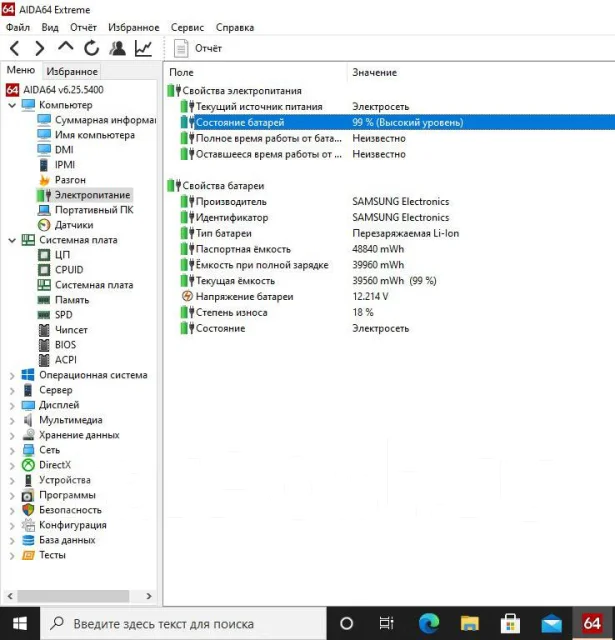Switch to the Меню tab in the sidebar
This screenshot has height=640, width=615.
pos(21,70)
